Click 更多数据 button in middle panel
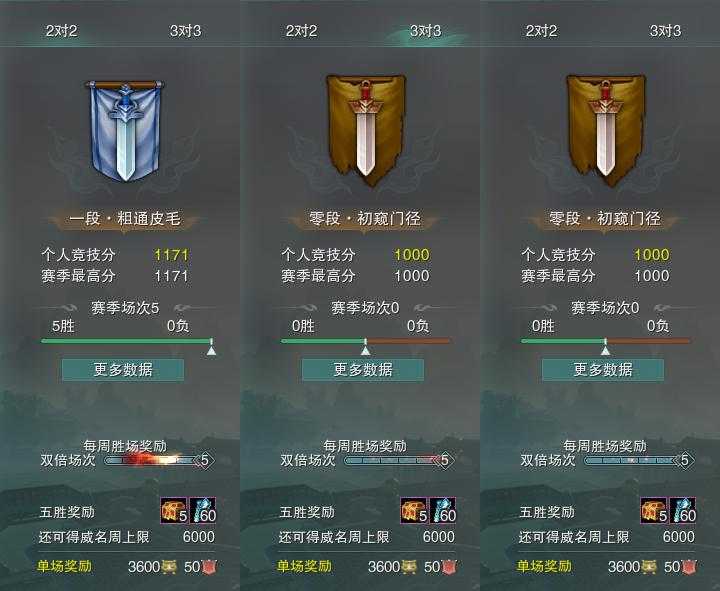Viewport: 720px width, 591px height. [363, 370]
